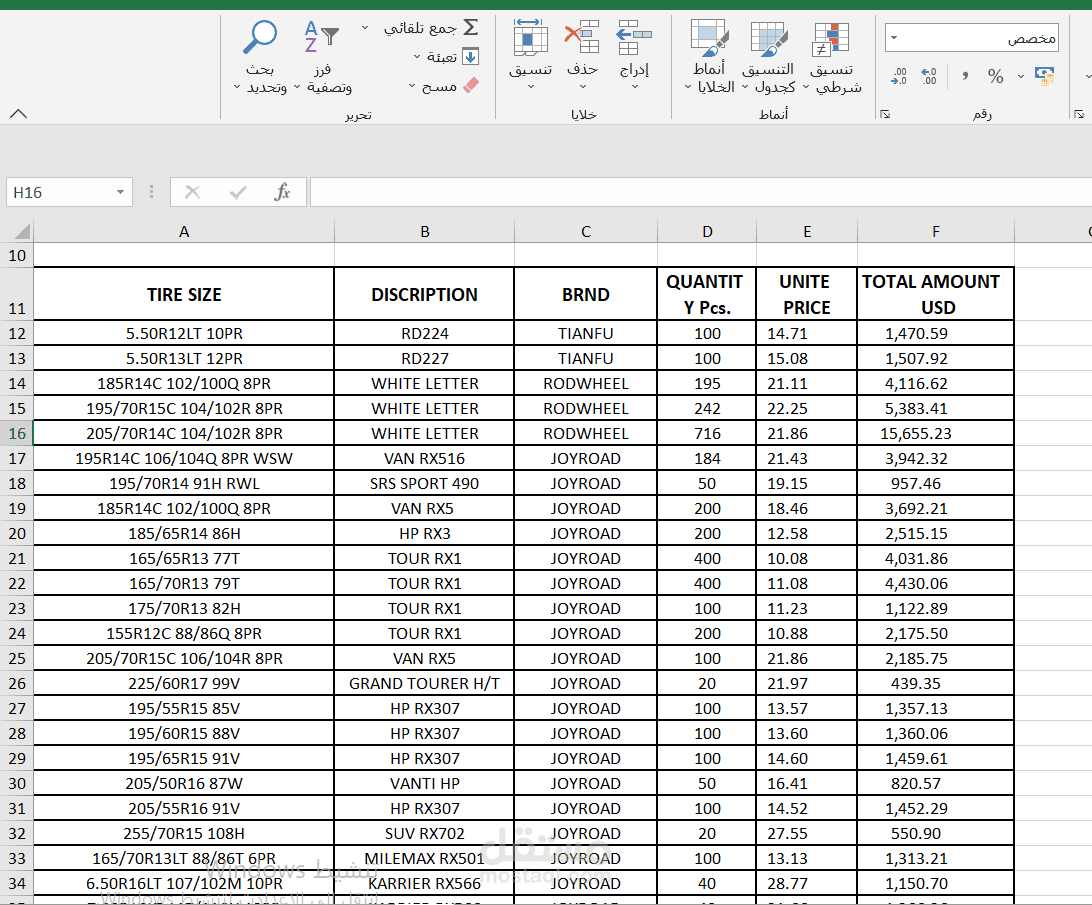Select quantity cell 716
Screen dimensions: 1092x905
click(707, 433)
